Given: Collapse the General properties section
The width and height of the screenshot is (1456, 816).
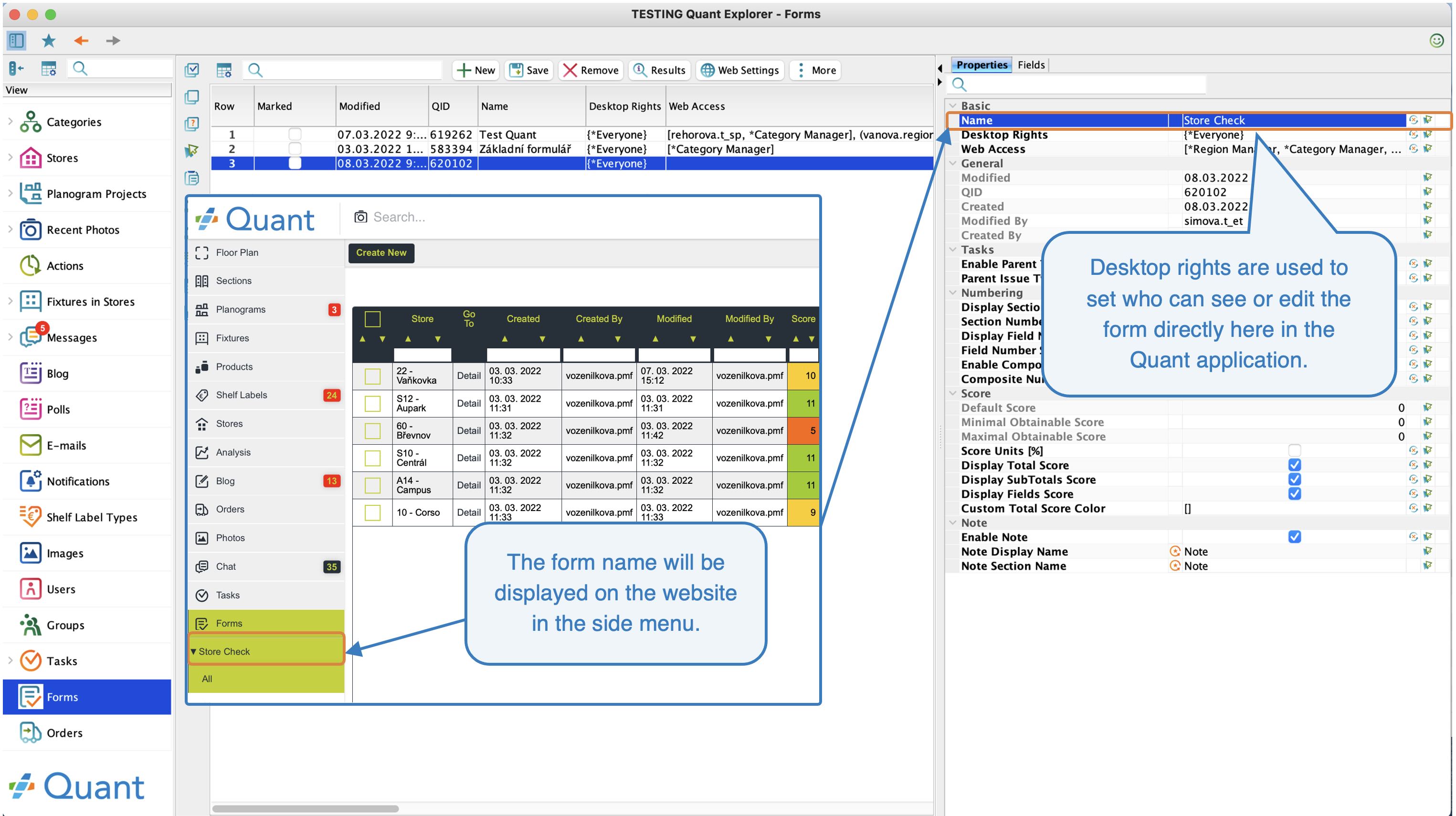Looking at the screenshot, I should pos(953,163).
